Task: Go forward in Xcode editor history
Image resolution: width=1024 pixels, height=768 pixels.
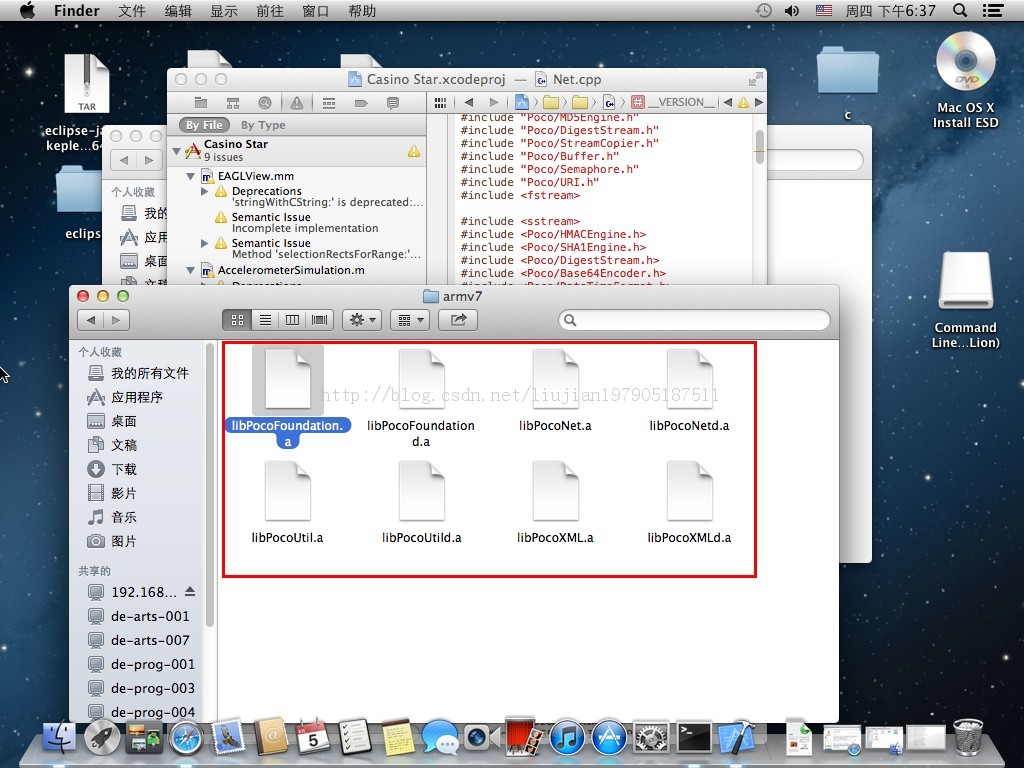Action: coord(494,103)
